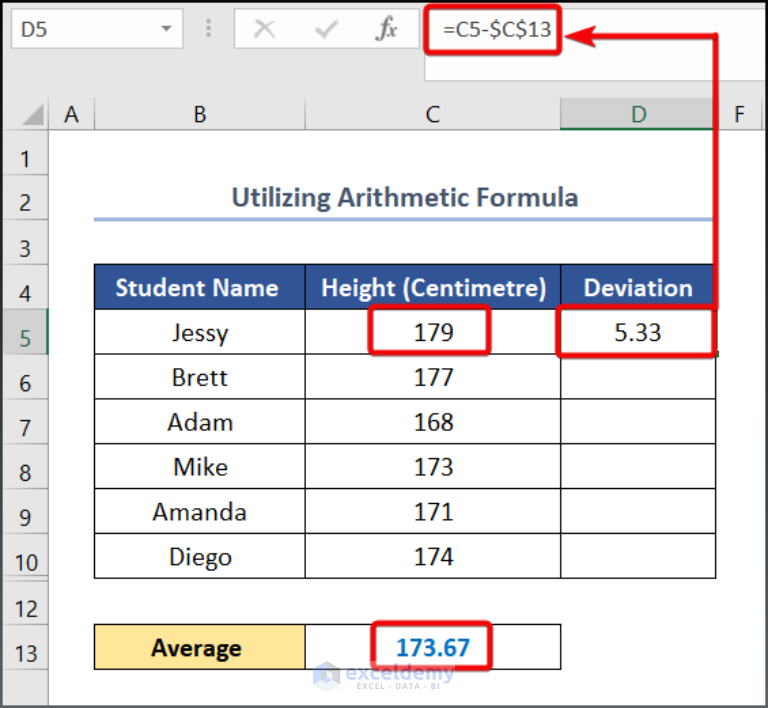
Task: Select the cell containing Amanda
Action: [x=199, y=512]
